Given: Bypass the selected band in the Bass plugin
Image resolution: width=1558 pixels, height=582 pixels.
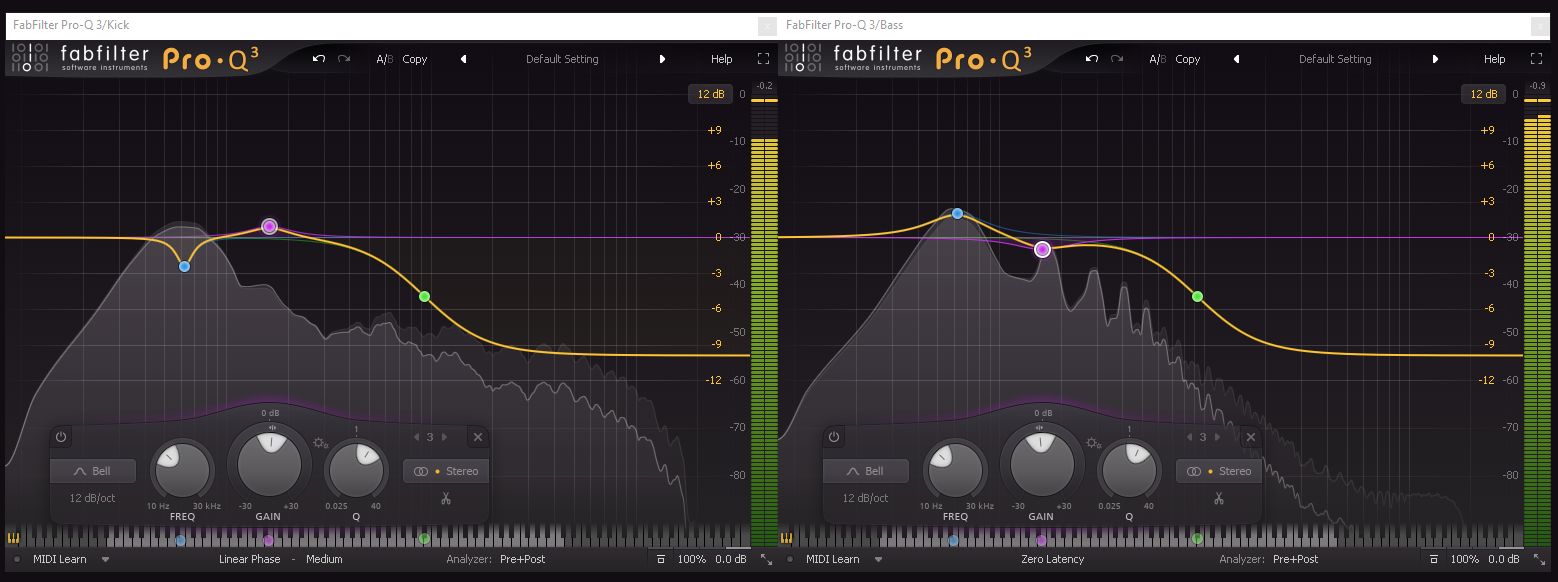Looking at the screenshot, I should 834,437.
